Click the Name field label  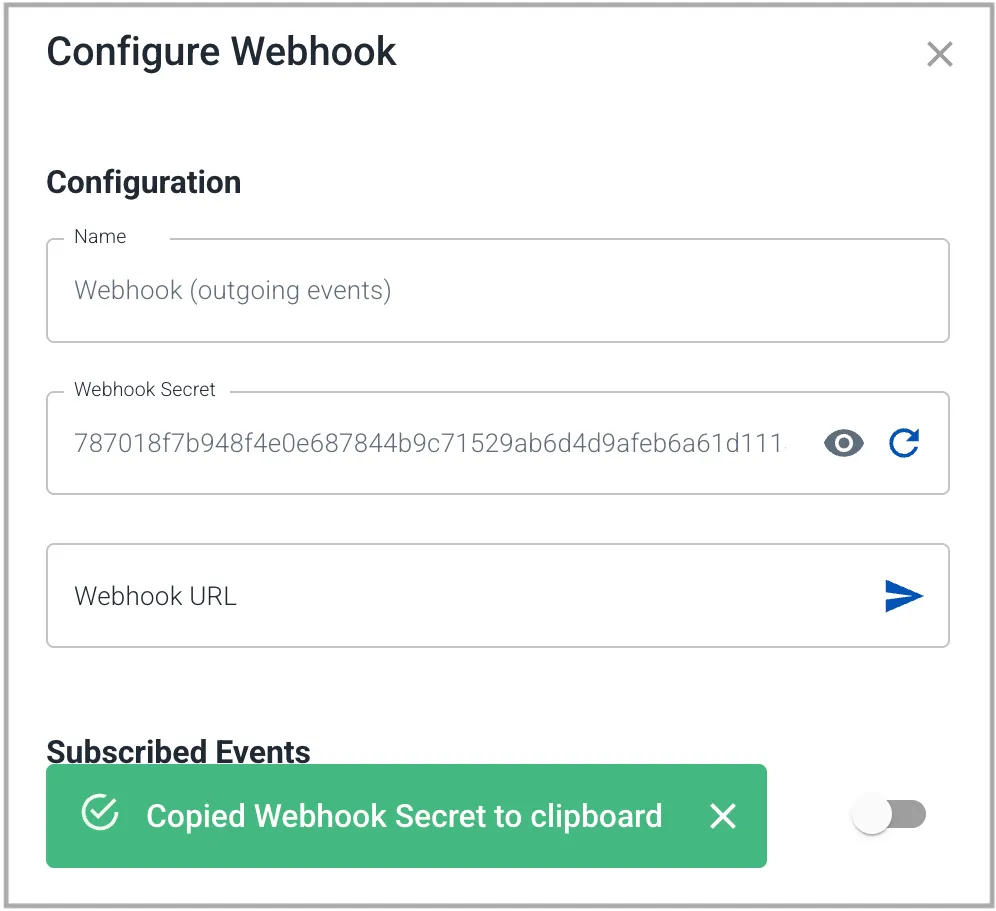pos(100,236)
